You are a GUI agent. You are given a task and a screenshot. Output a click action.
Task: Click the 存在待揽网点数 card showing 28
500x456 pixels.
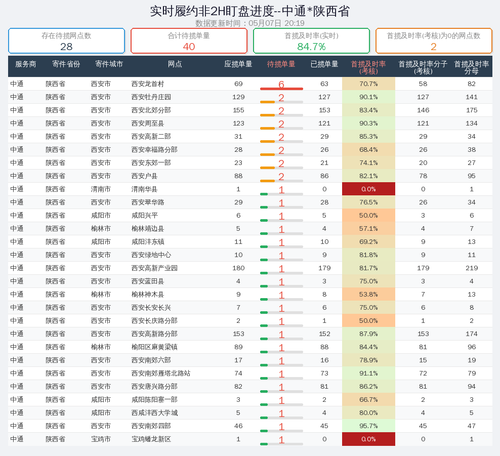(x=66, y=41)
